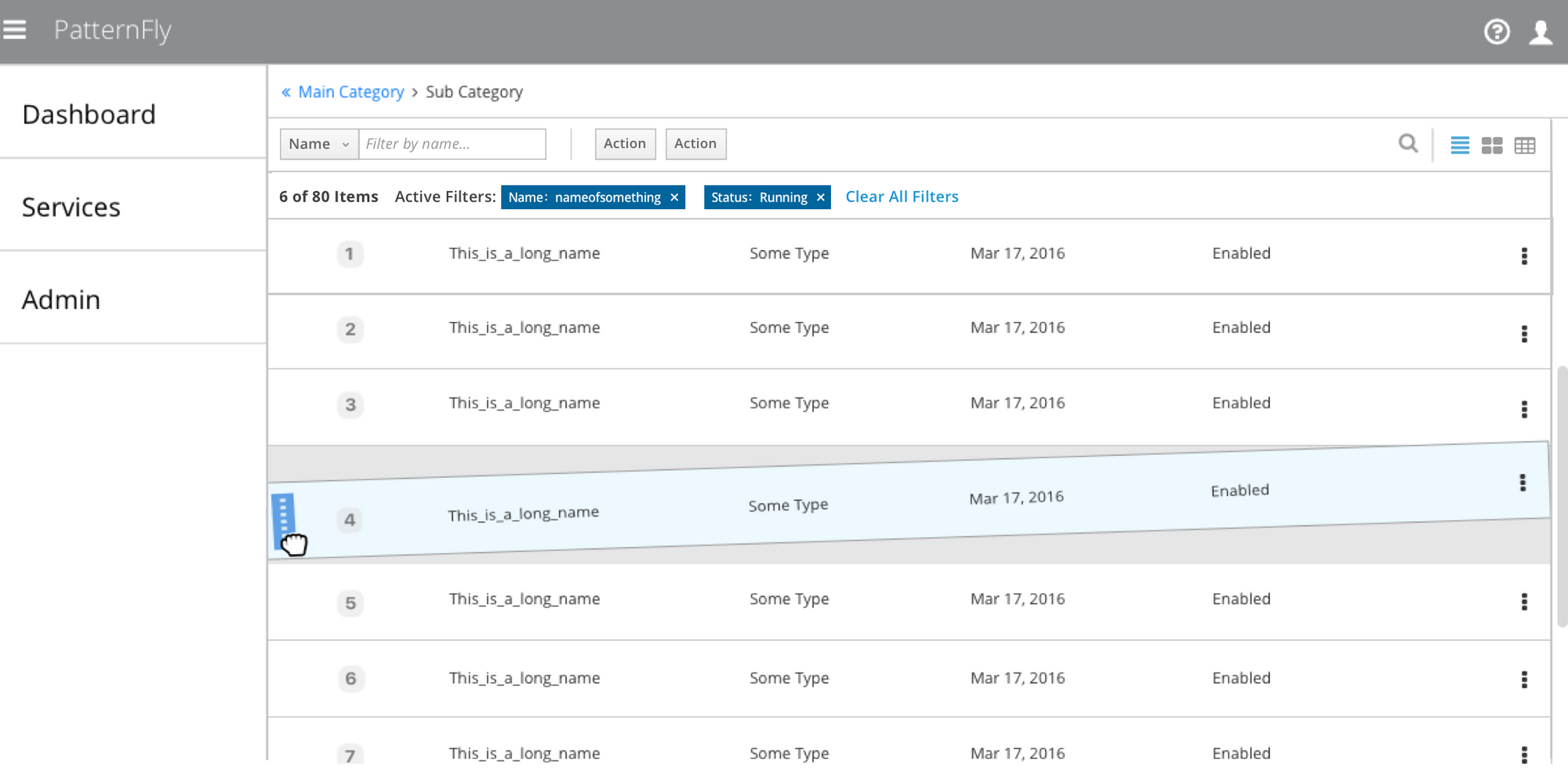
Task: Click the number 1 row badge
Action: (x=350, y=254)
